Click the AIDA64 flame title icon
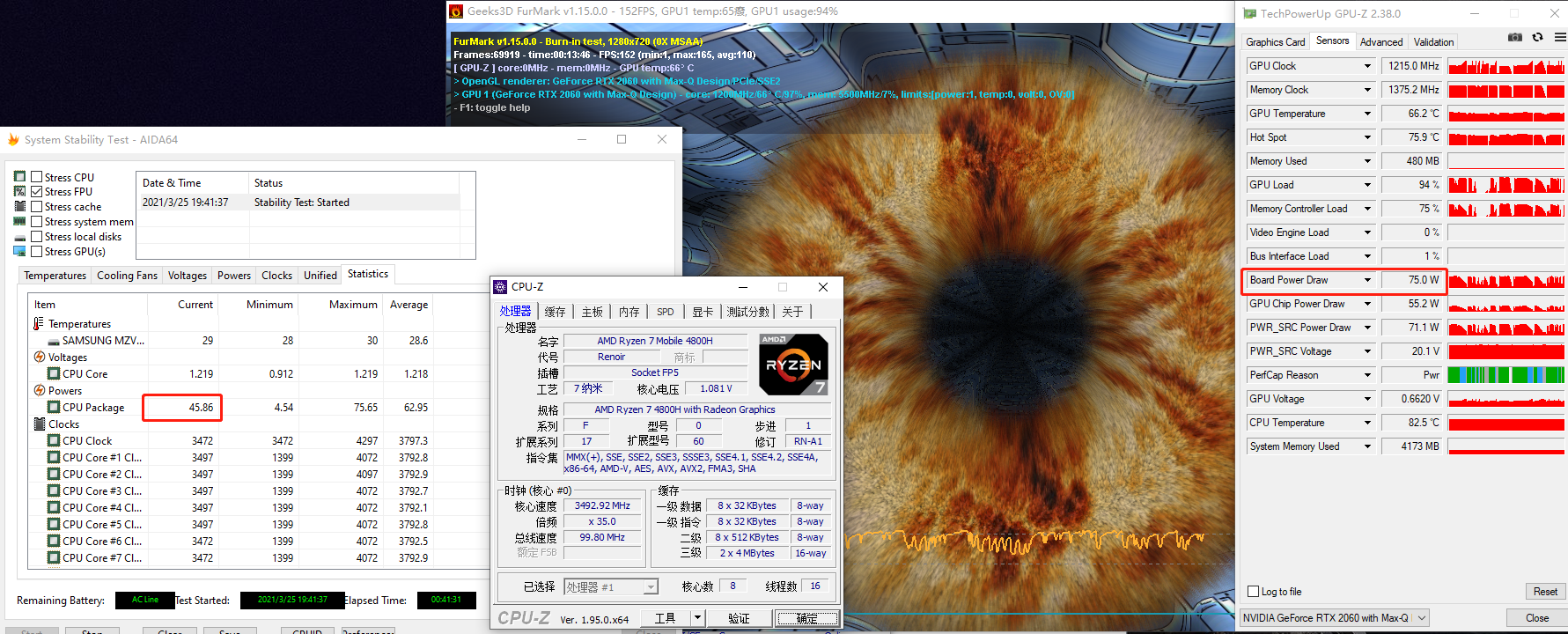The image size is (1568, 634). (13, 140)
